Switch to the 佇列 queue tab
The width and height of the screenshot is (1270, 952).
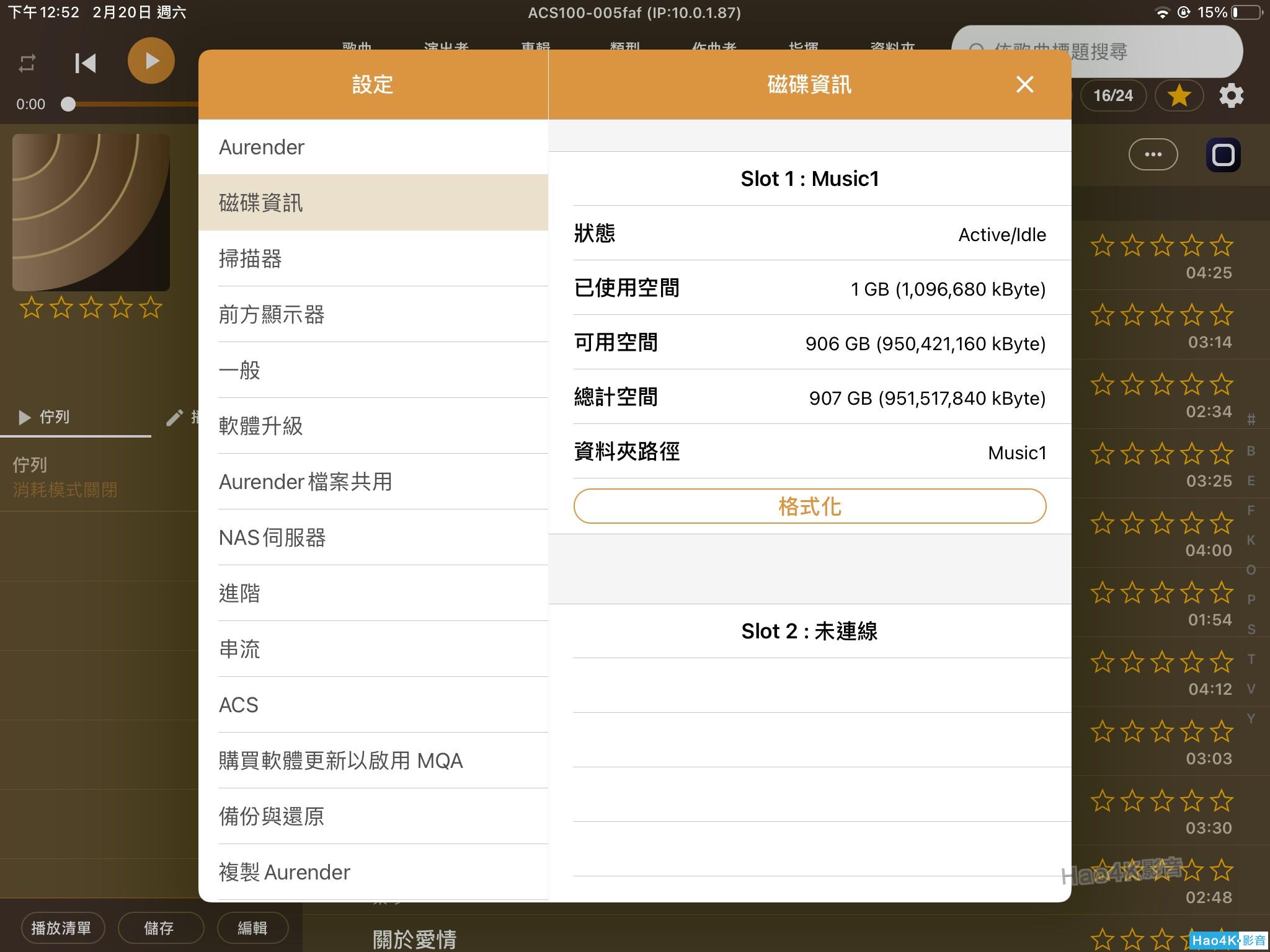(45, 417)
